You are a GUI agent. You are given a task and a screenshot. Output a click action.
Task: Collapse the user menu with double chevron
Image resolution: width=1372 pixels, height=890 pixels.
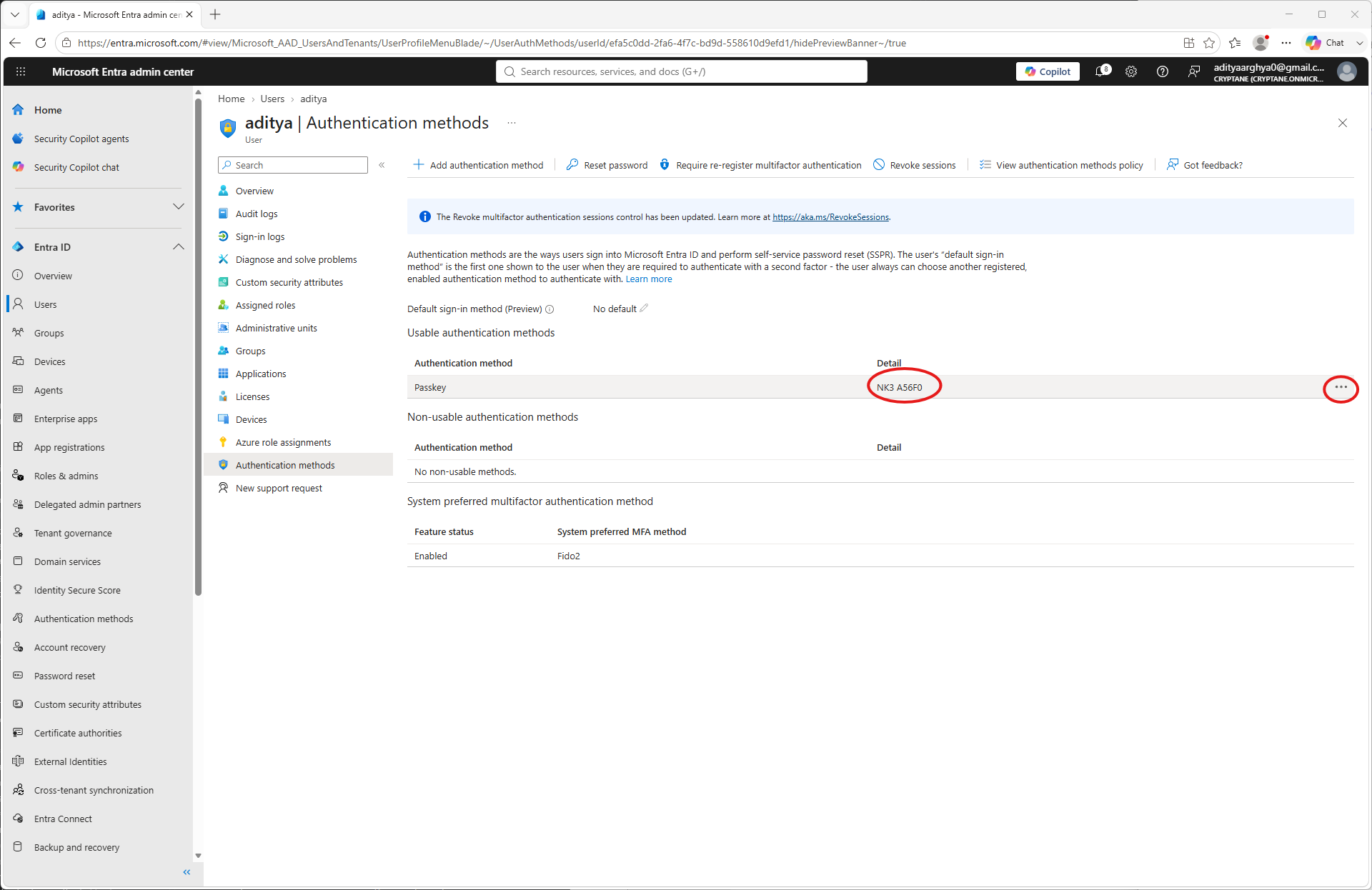382,165
